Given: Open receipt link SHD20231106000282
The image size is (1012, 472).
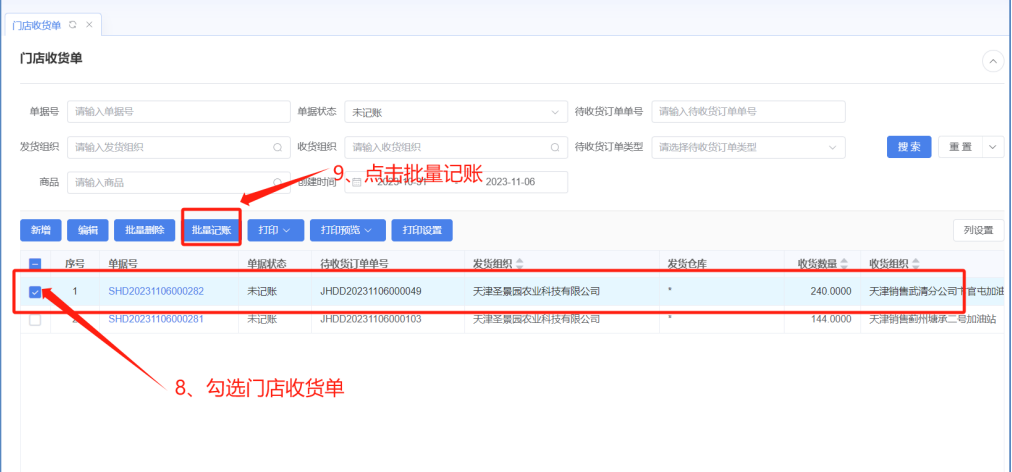Looking at the screenshot, I should (x=156, y=292).
